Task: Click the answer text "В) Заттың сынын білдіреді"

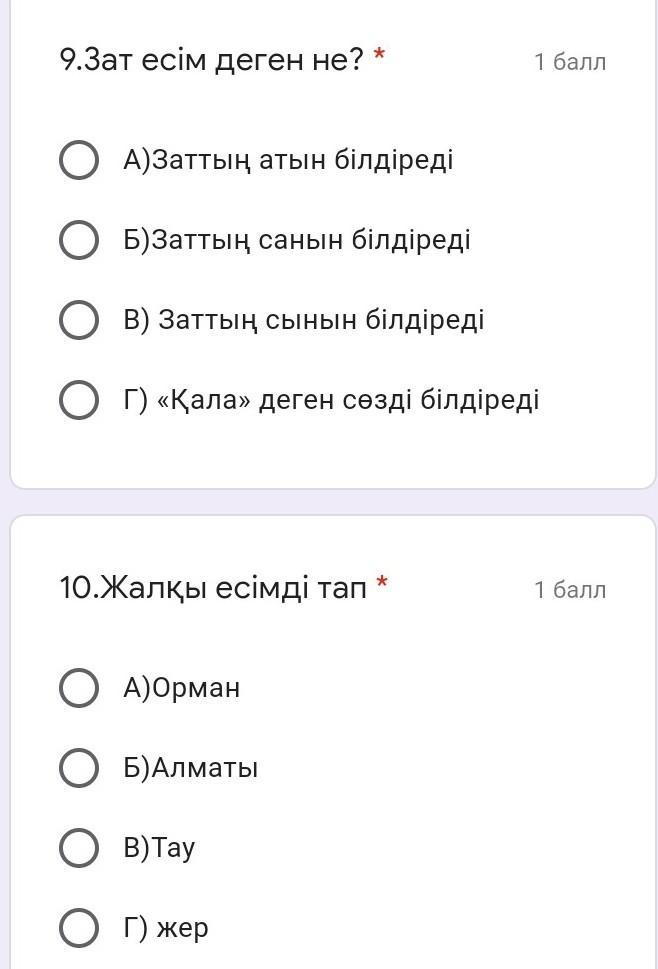Action: tap(304, 320)
